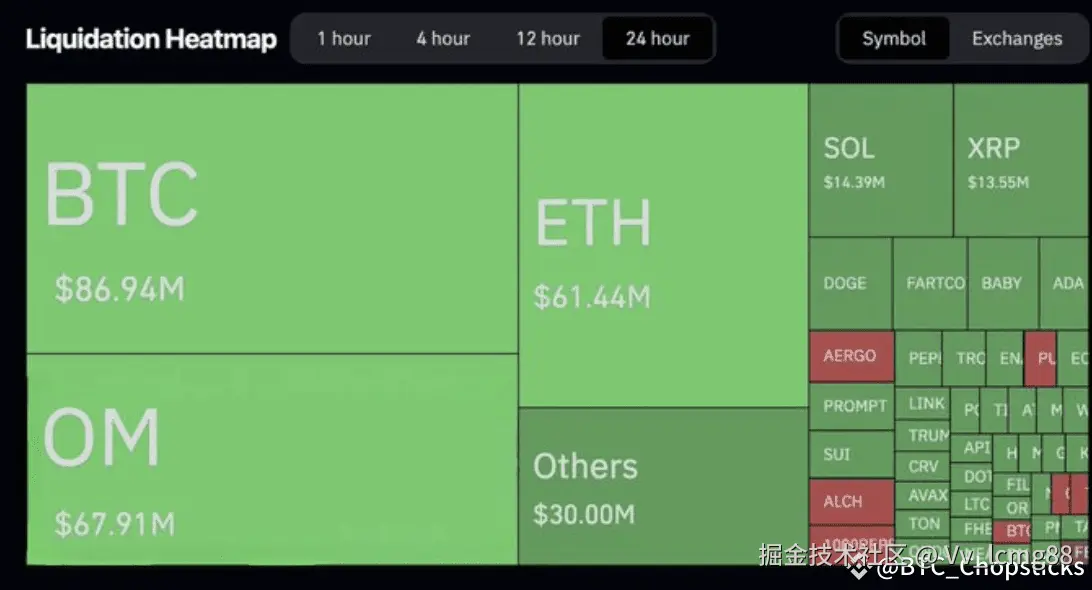Click the red AERGO tile
1092x590 pixels.
click(851, 356)
